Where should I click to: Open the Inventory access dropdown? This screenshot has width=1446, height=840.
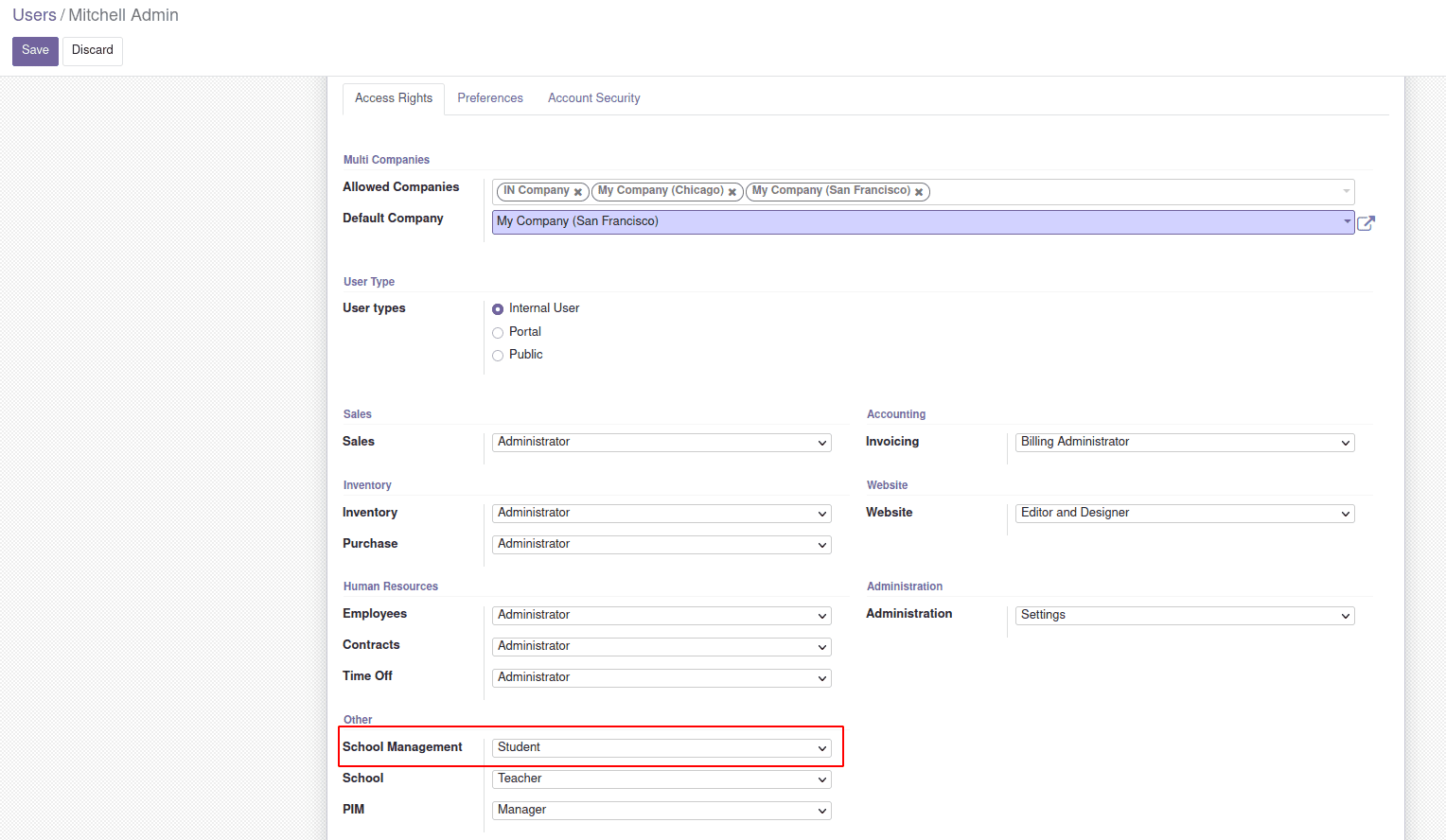point(661,514)
